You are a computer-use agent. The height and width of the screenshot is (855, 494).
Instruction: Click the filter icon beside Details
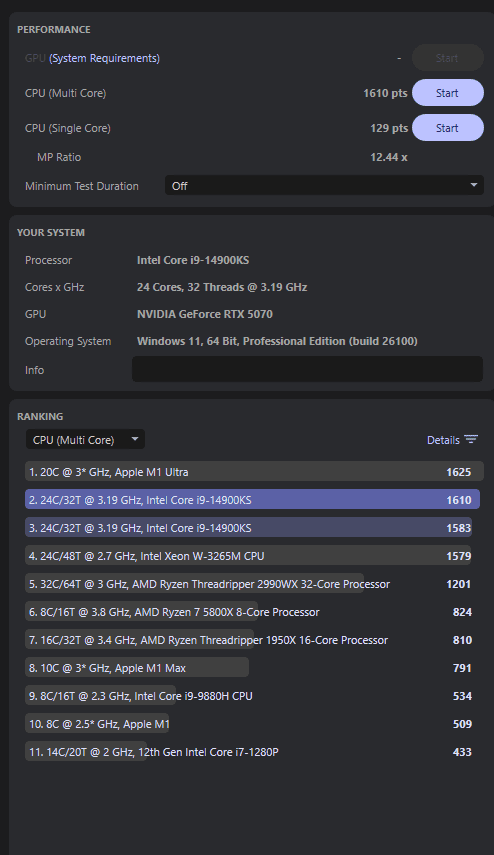pos(471,439)
